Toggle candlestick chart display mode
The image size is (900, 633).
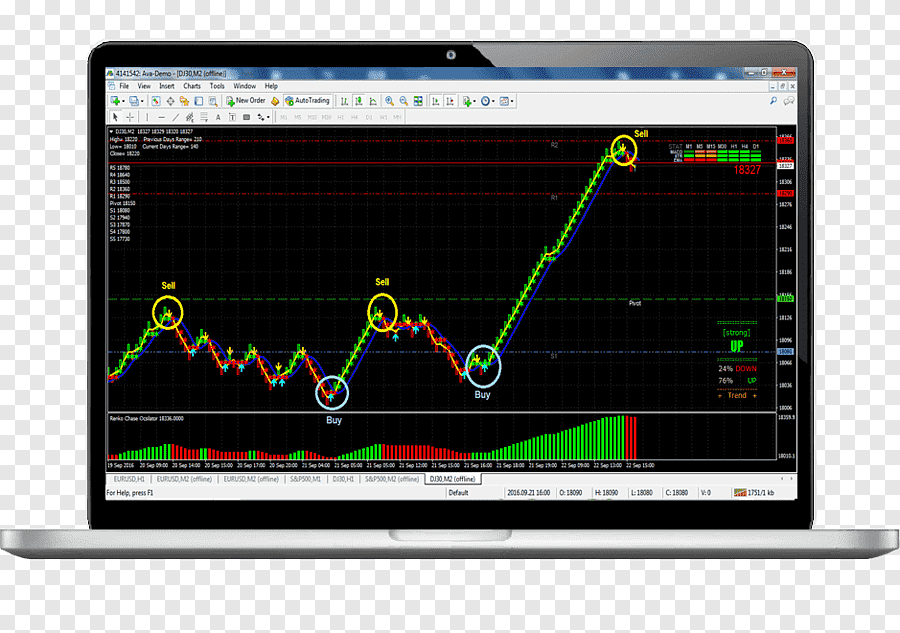(x=358, y=101)
